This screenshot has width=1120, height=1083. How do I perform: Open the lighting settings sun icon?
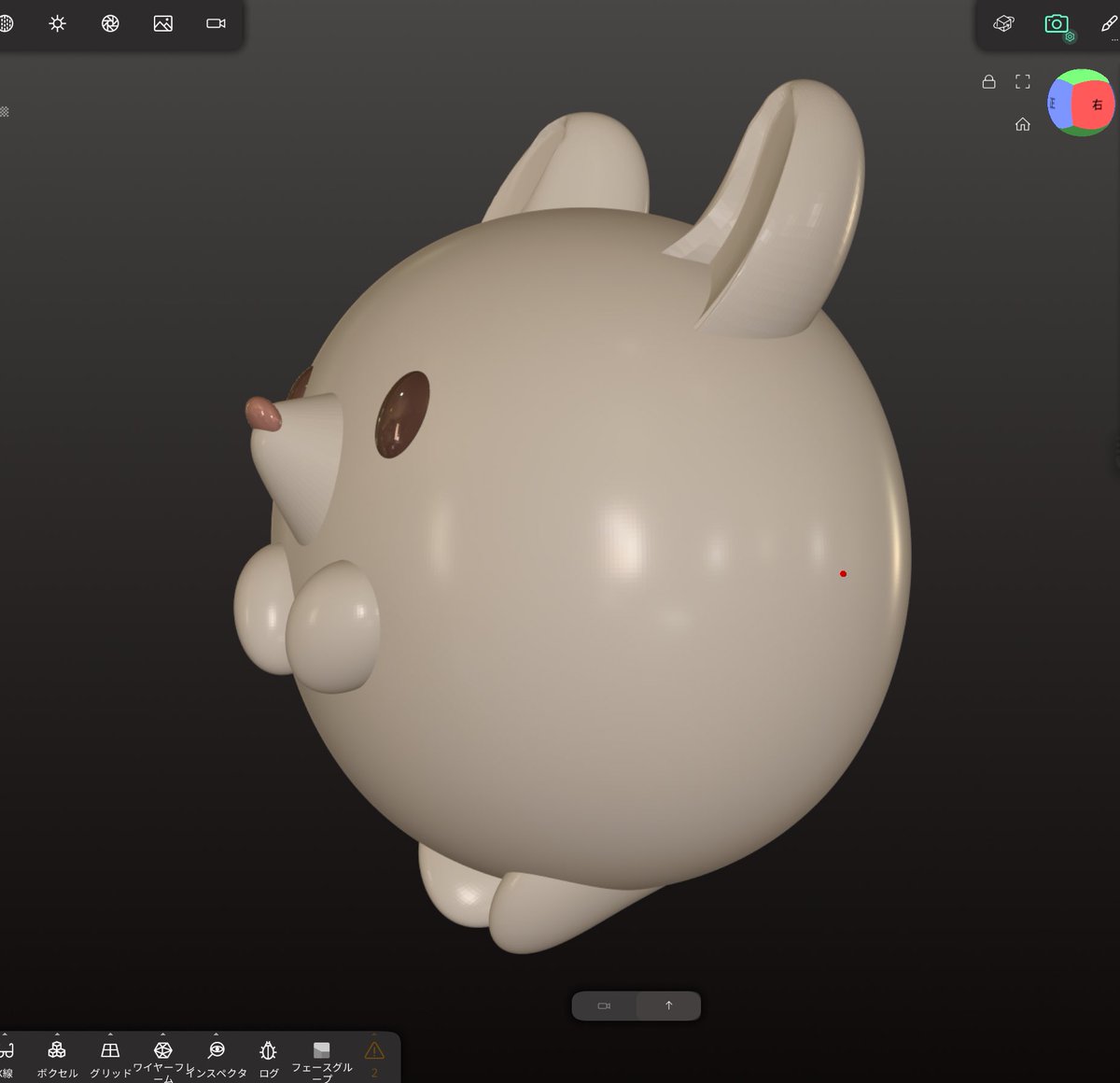point(58,23)
